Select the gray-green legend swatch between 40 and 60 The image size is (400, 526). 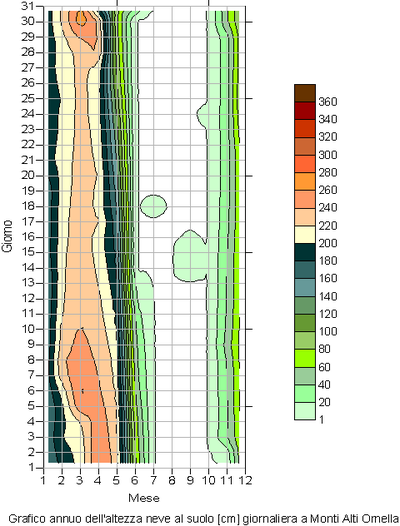(x=305, y=376)
